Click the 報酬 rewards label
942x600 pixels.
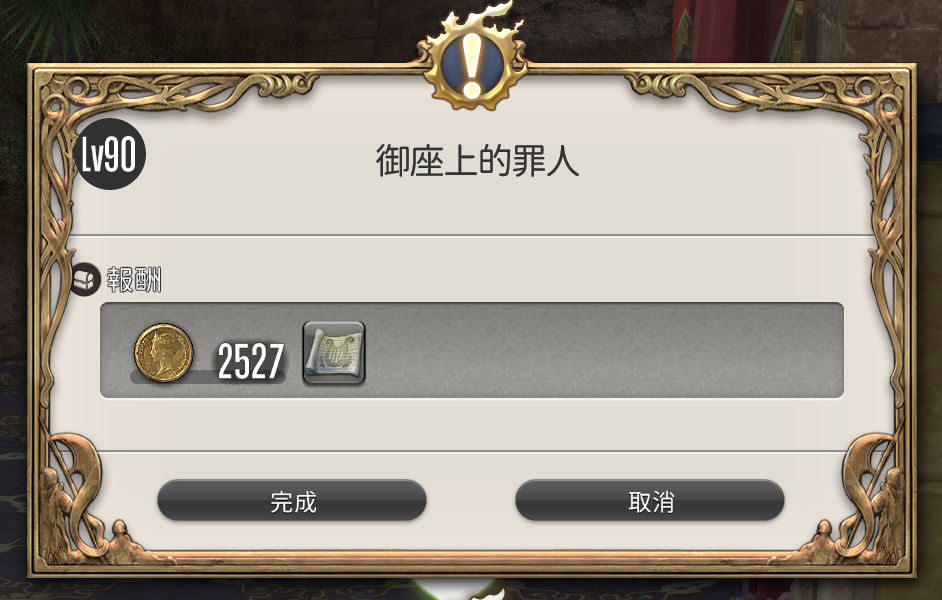tap(134, 280)
